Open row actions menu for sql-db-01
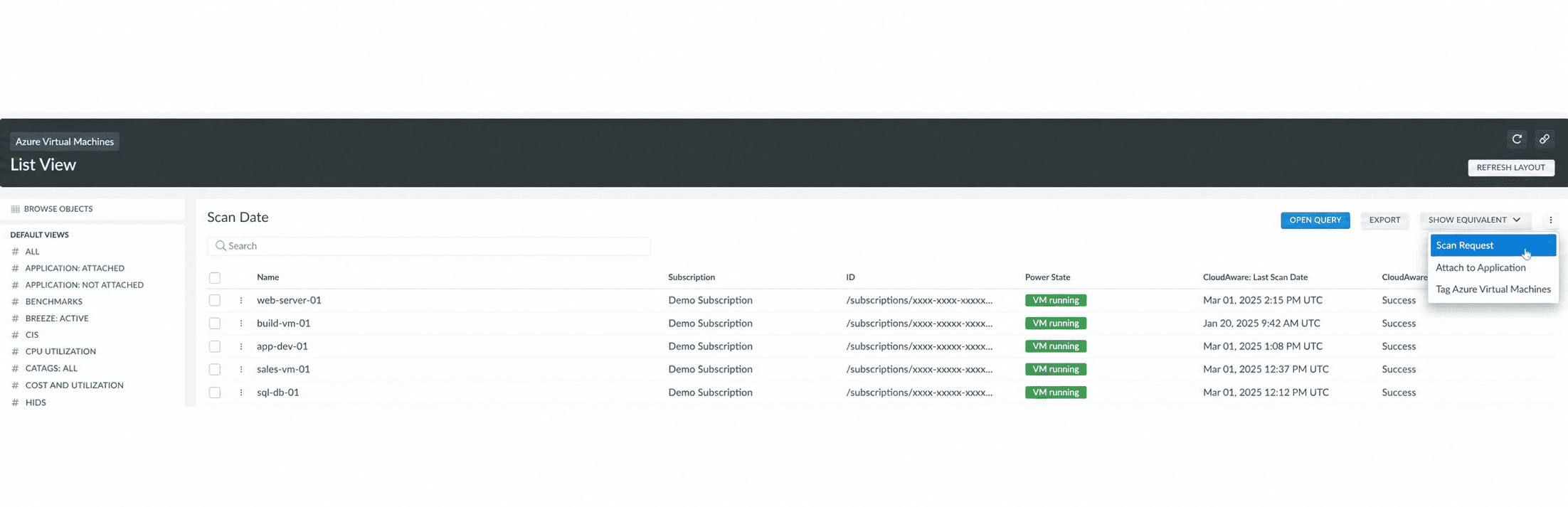1568x507 pixels. coord(241,393)
